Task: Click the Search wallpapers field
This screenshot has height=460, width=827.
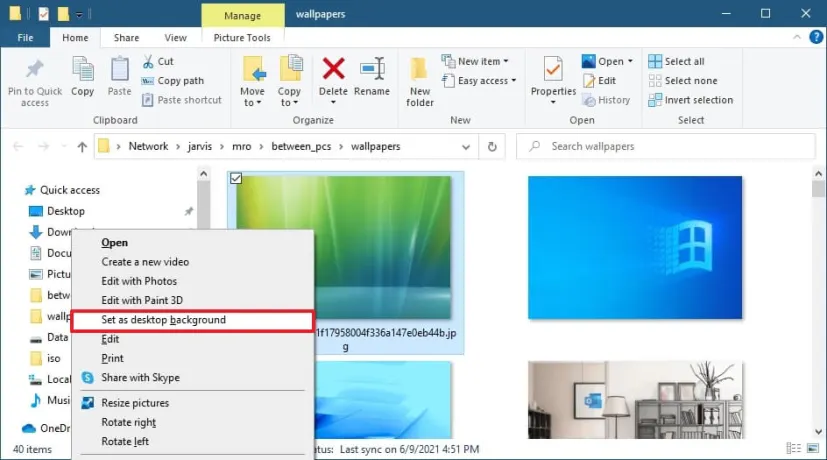Action: click(666, 146)
